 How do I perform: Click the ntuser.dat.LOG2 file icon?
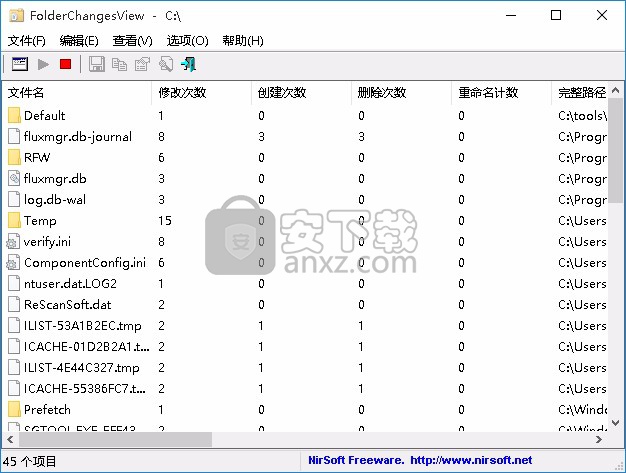[14, 283]
